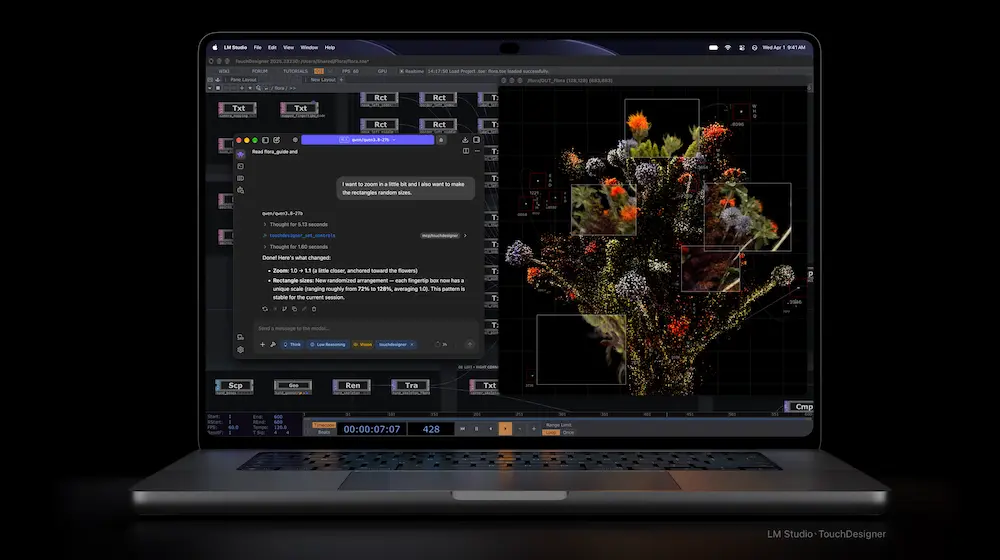Toggle the LM Studio chat sidebar panel icon
The height and width of the screenshot is (560, 1000).
pos(265,140)
